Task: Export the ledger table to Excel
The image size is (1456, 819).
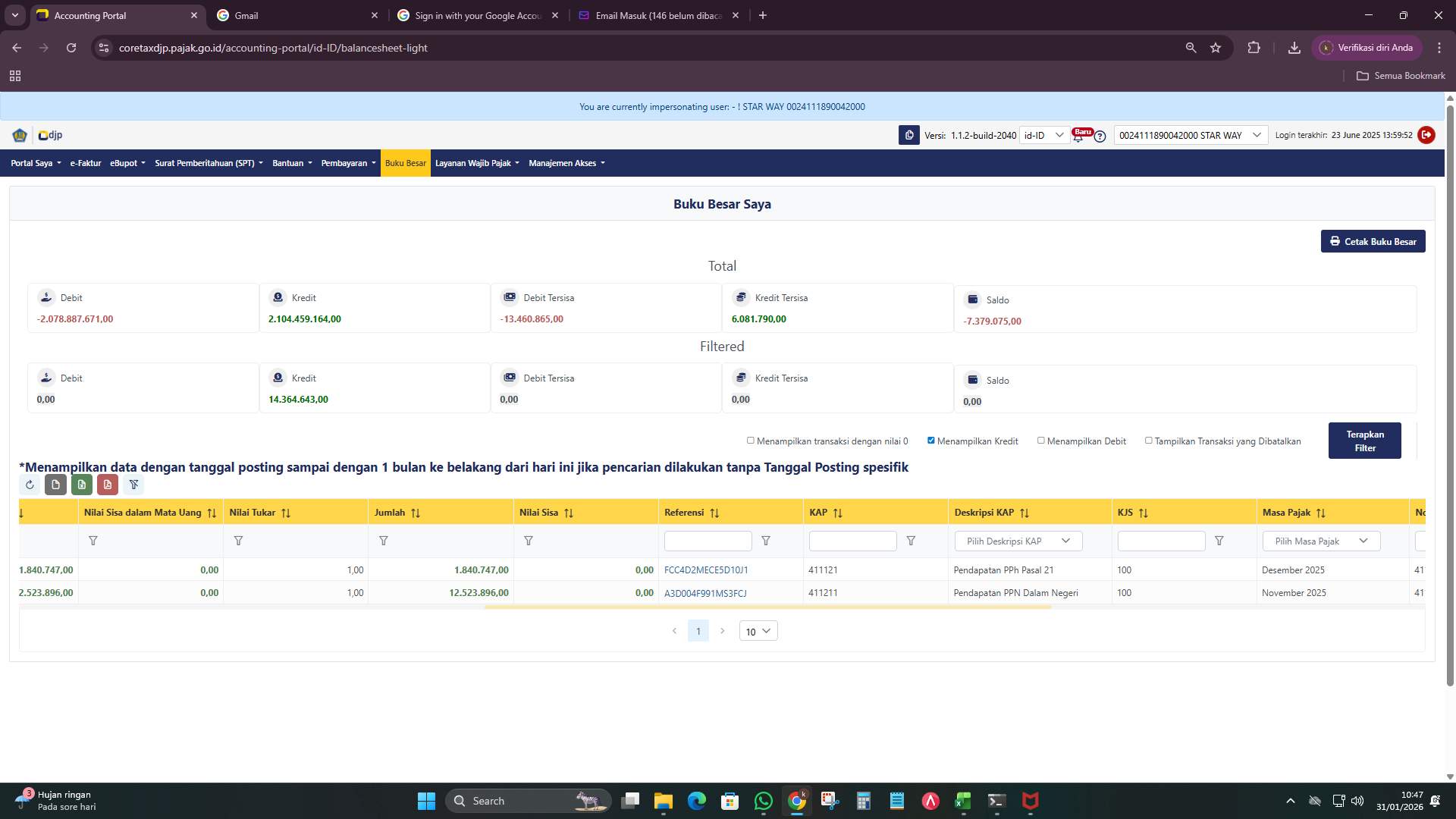Action: (82, 485)
